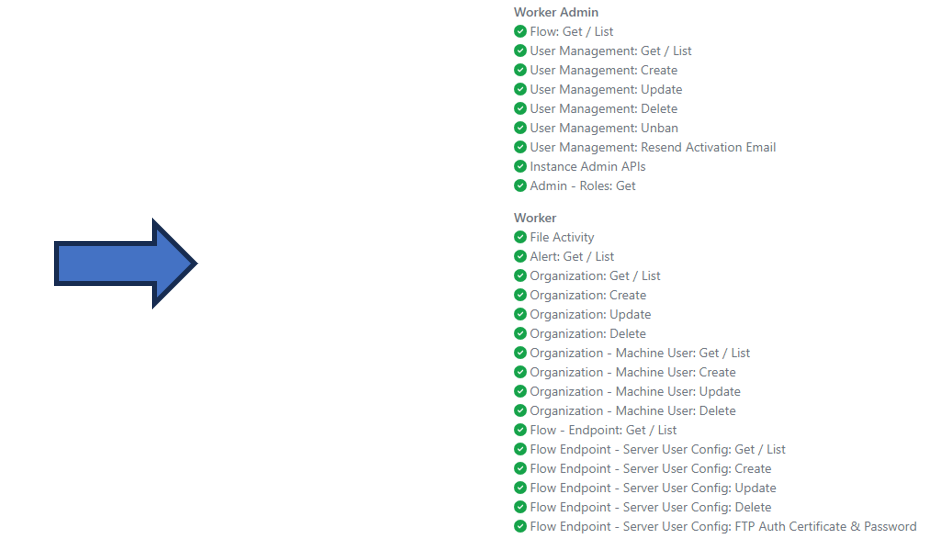Click check icon beside Organization: Delete
The image size is (930, 536).
coord(520,334)
